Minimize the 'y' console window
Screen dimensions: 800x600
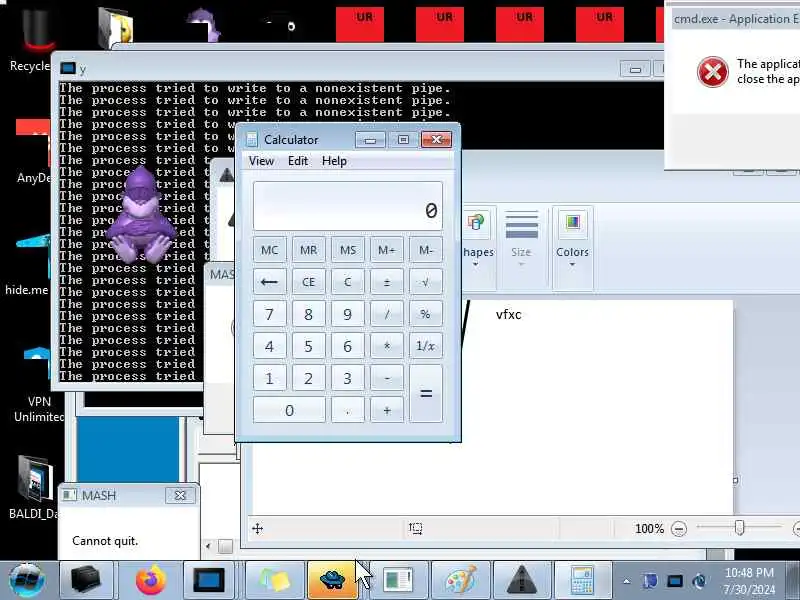[635, 69]
